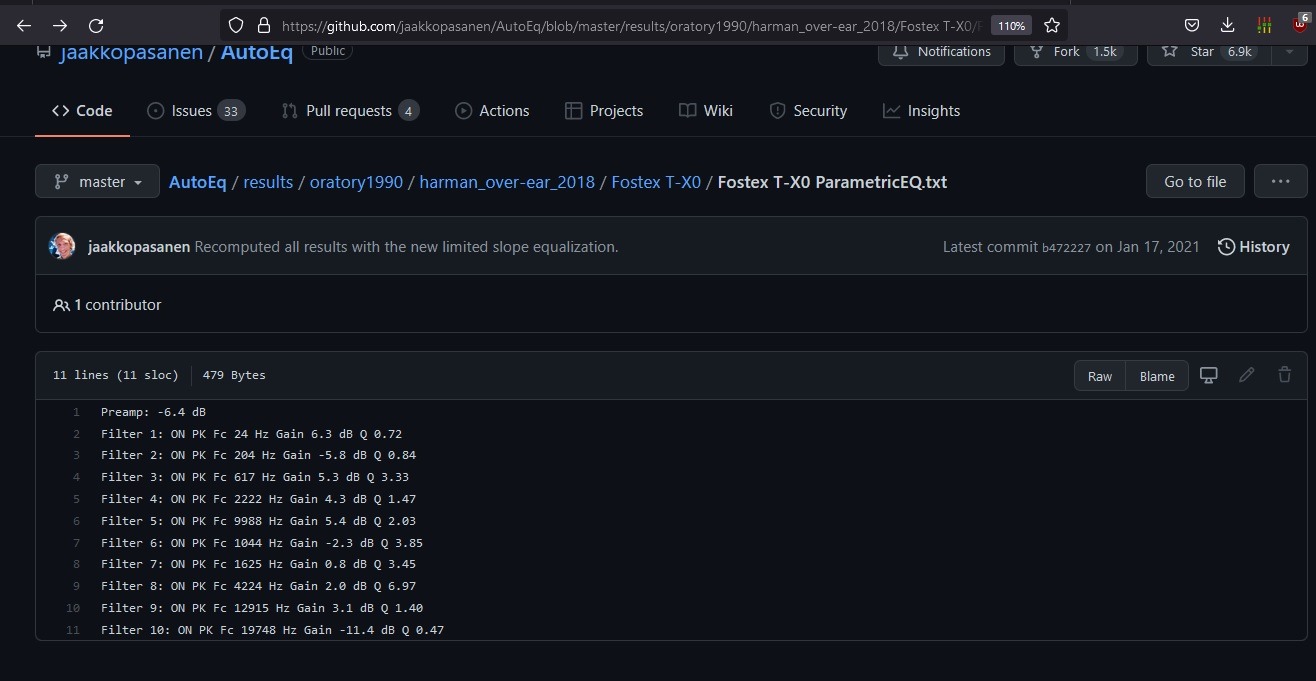
Task: Open the Security tab
Action: tap(808, 111)
